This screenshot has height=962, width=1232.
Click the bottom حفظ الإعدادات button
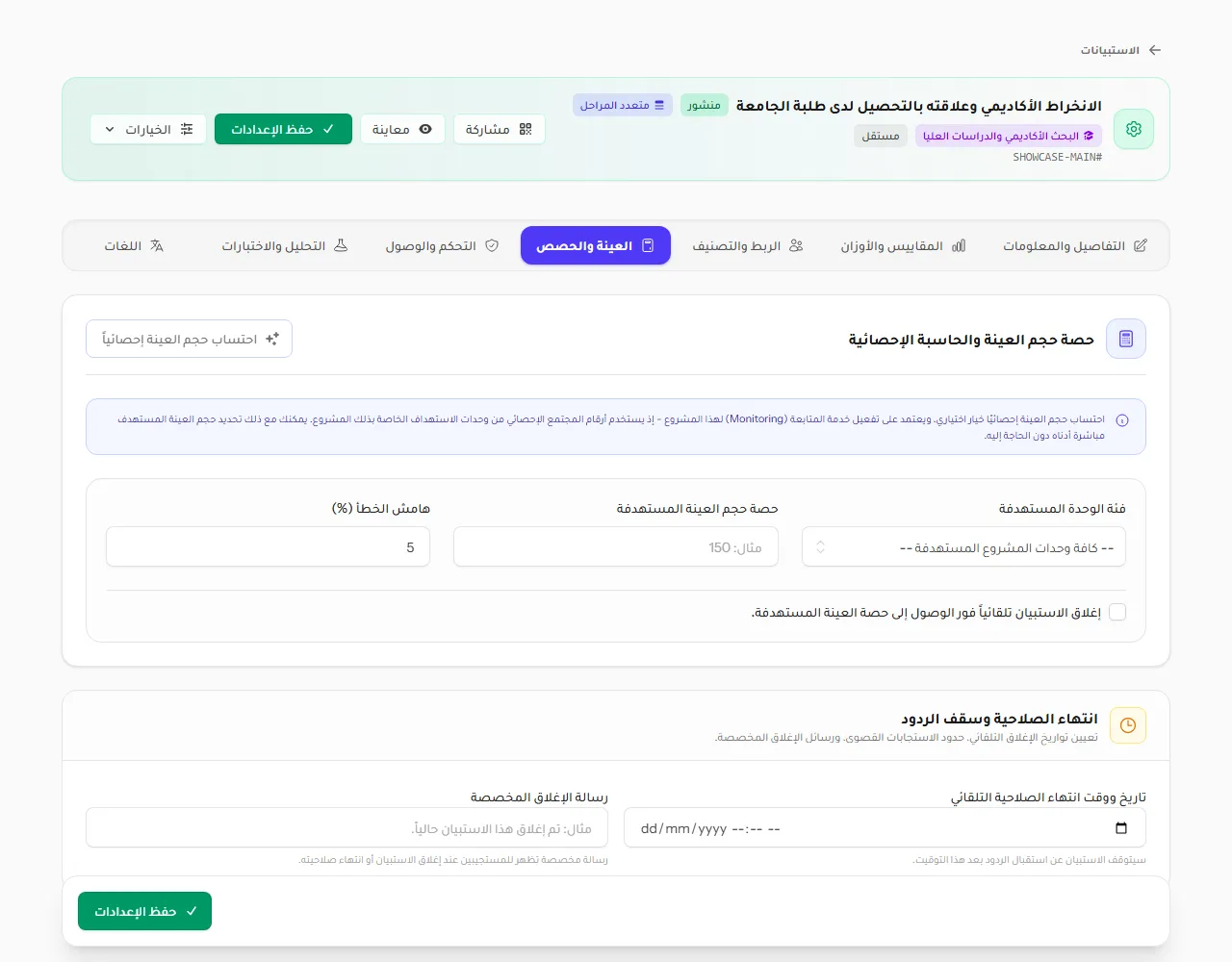click(x=144, y=911)
